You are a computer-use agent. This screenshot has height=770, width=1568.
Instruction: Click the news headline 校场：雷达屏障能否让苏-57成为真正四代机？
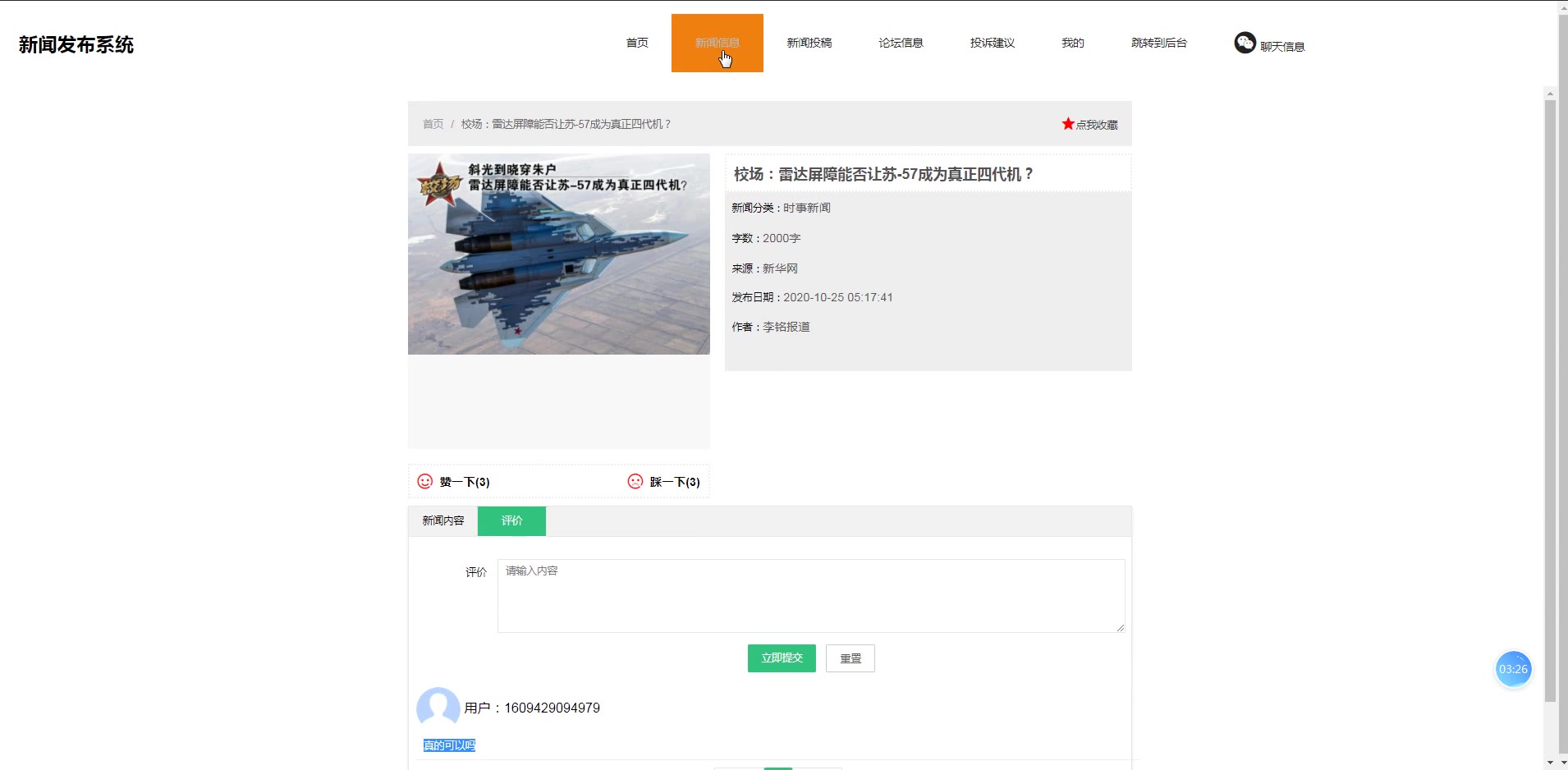point(883,174)
